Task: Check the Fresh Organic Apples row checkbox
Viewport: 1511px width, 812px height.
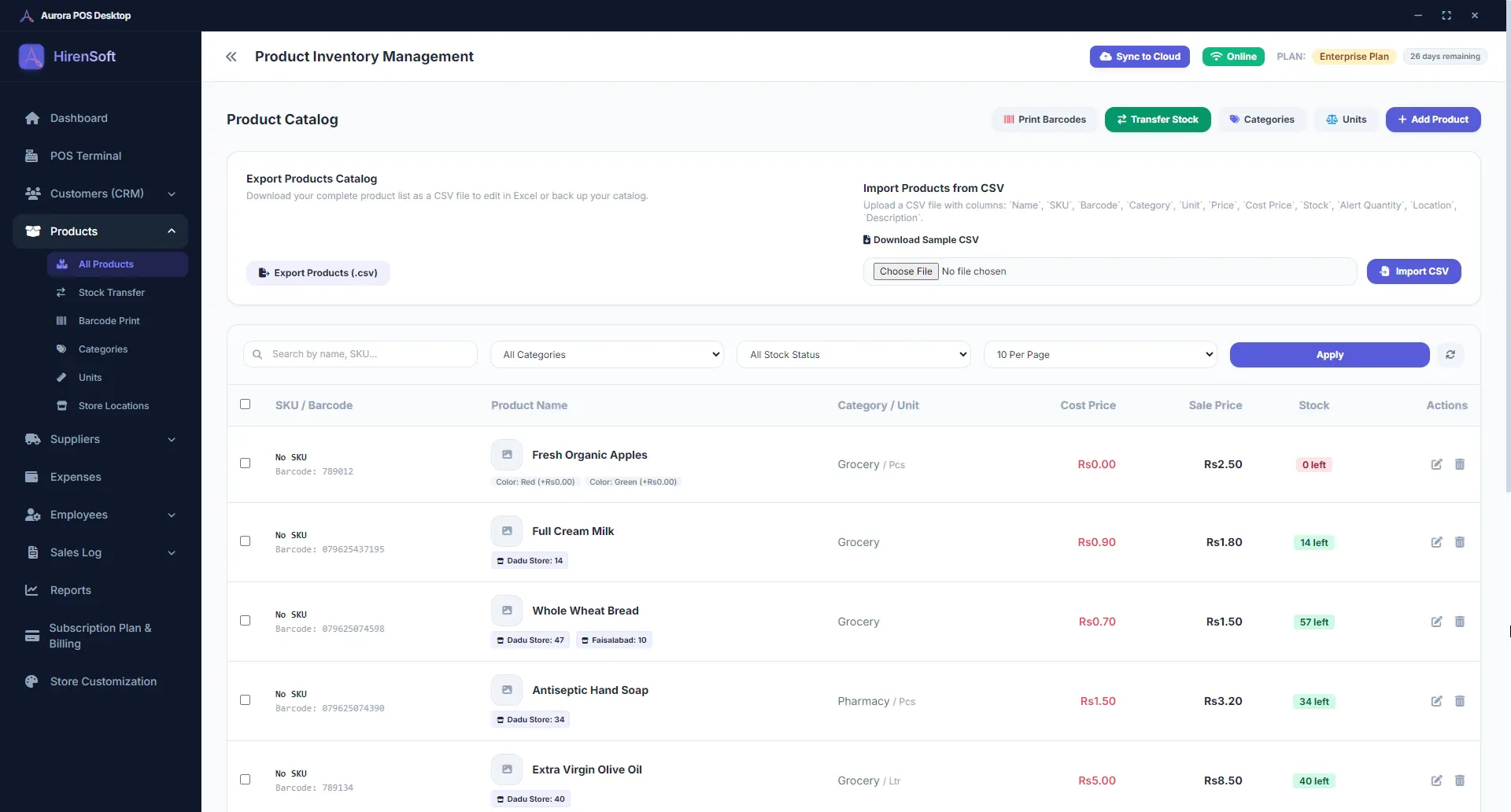Action: pos(245,463)
